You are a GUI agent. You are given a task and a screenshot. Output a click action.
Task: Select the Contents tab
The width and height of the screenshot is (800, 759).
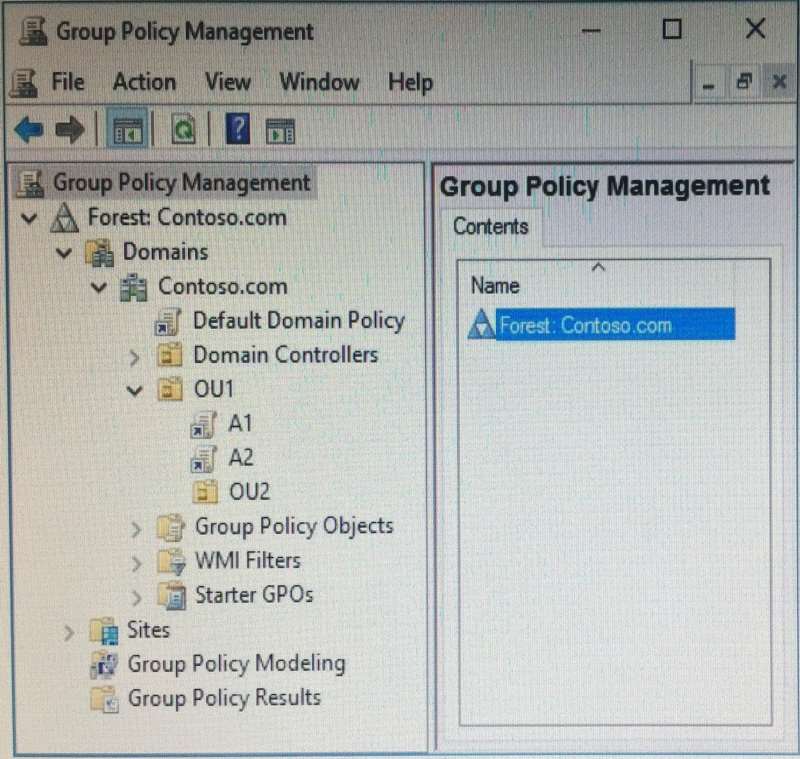point(491,226)
